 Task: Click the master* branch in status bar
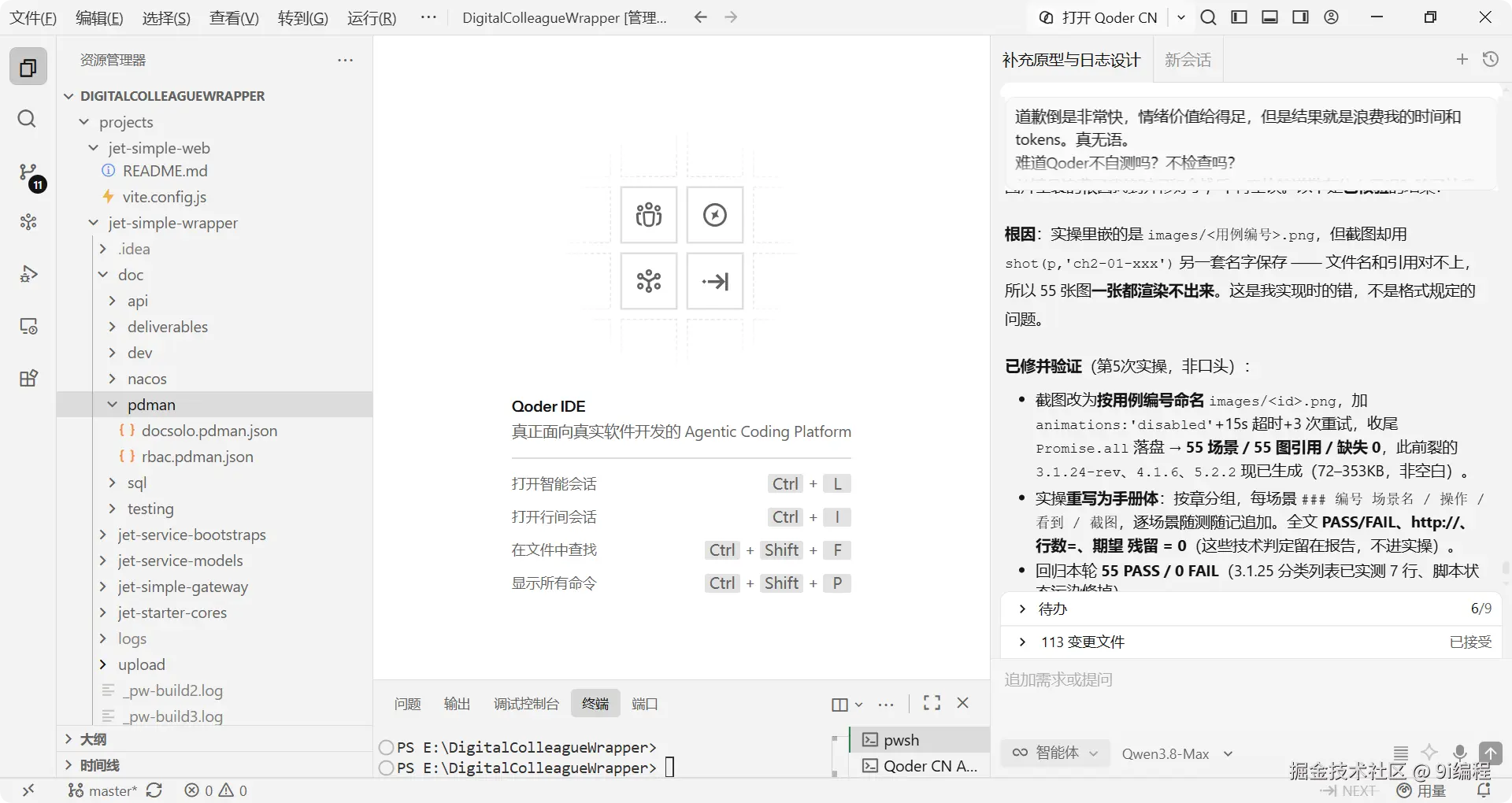click(x=102, y=790)
